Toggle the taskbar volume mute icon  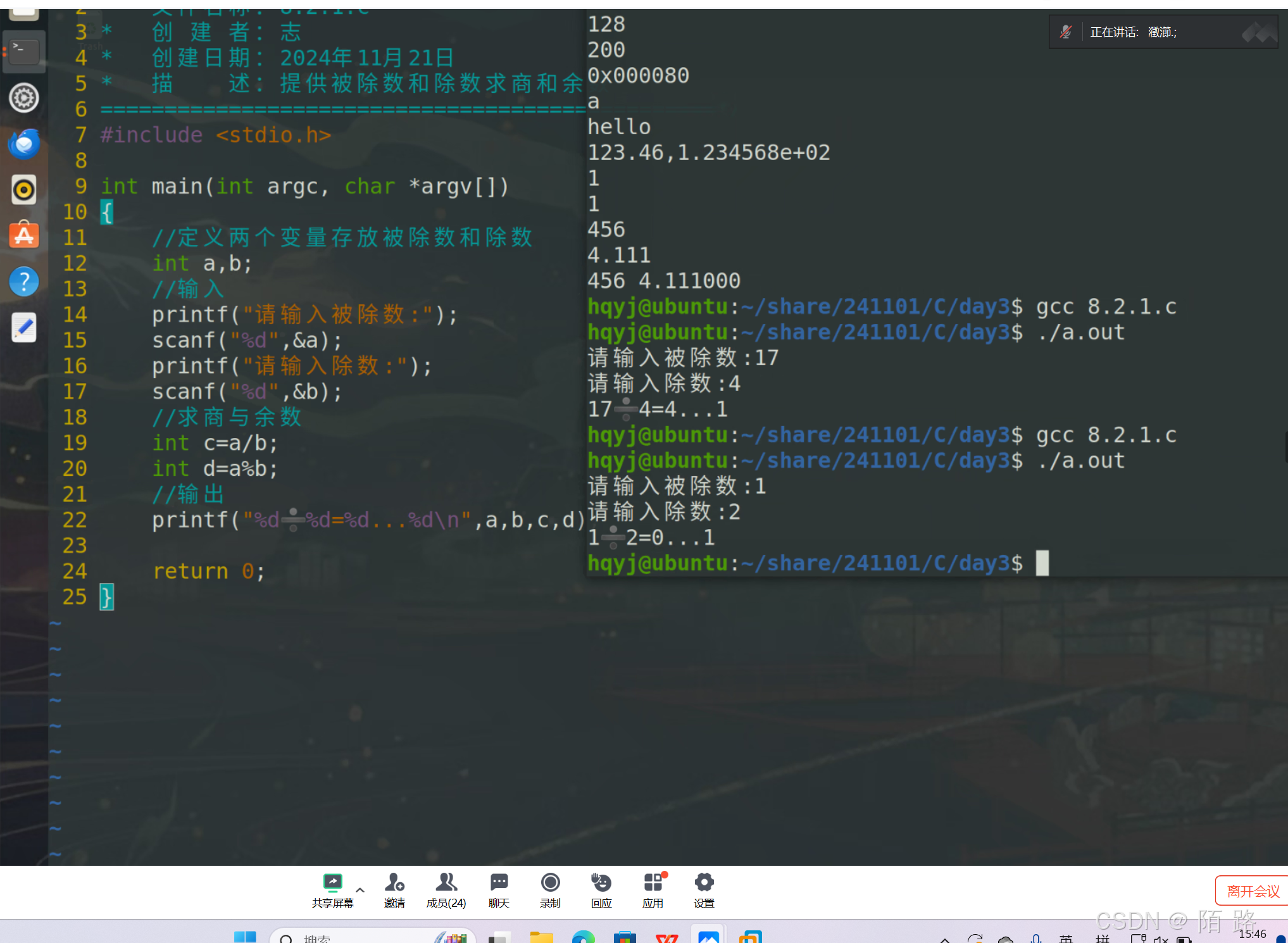(1161, 939)
